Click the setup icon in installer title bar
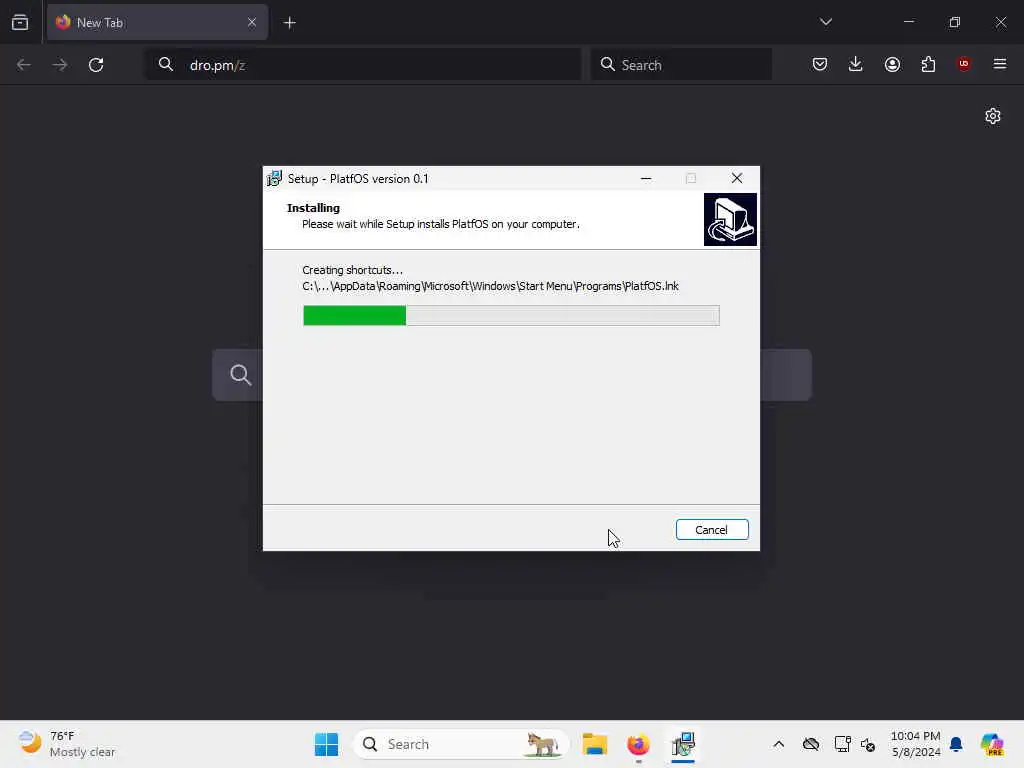Screen dimensions: 1024x768 pos(274,178)
